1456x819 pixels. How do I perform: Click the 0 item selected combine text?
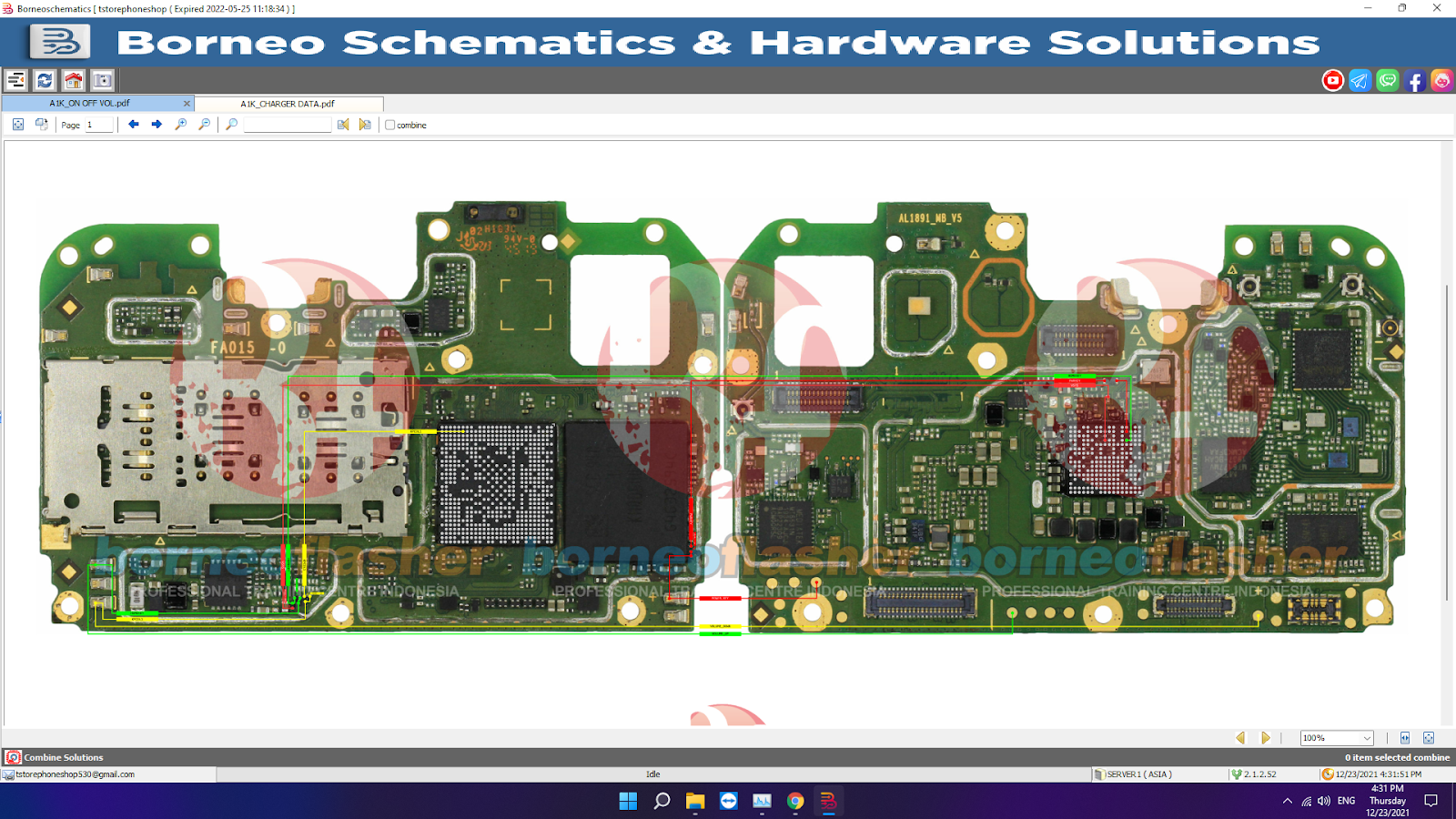[1397, 757]
